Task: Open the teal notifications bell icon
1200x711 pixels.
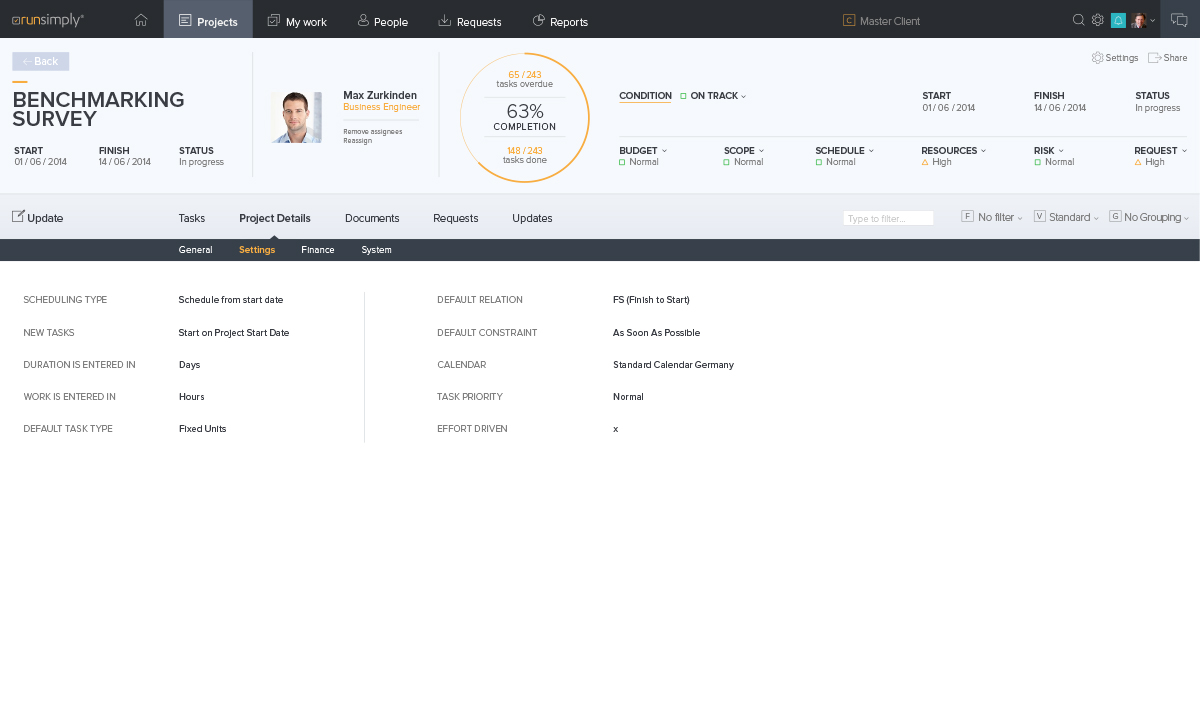Action: [x=1118, y=20]
